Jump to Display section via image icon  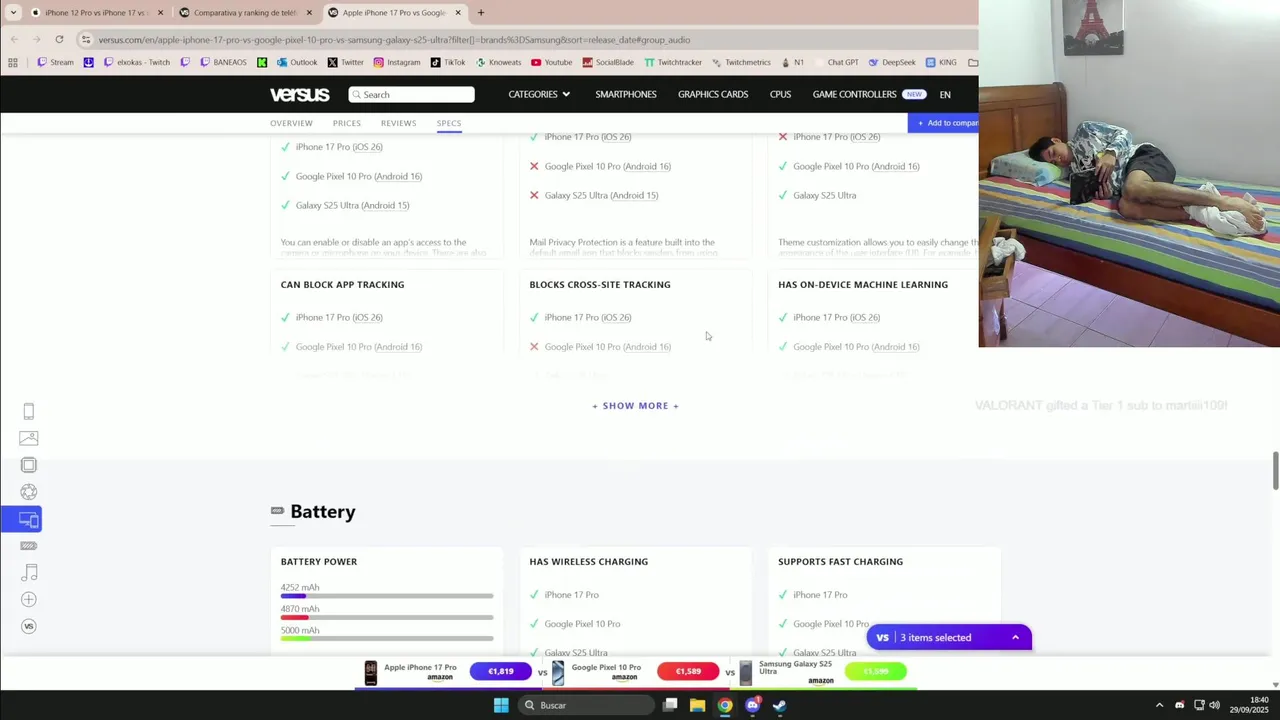click(28, 438)
